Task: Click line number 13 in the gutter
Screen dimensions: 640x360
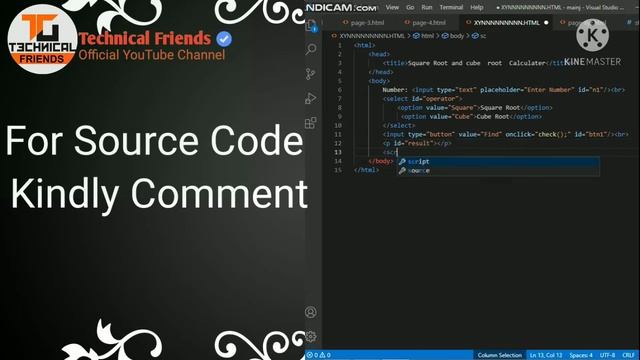Action: (338, 152)
